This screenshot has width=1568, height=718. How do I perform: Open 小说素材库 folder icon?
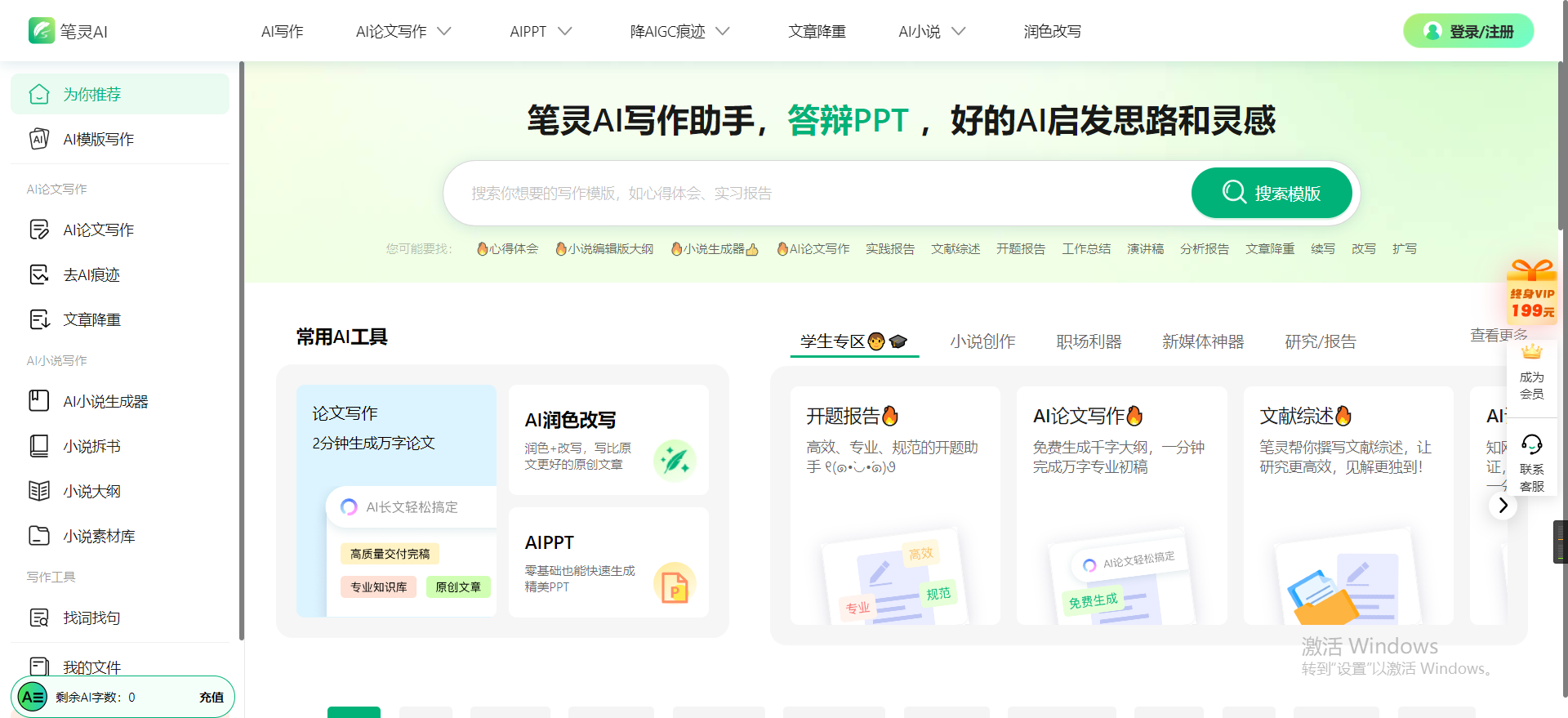(x=39, y=536)
